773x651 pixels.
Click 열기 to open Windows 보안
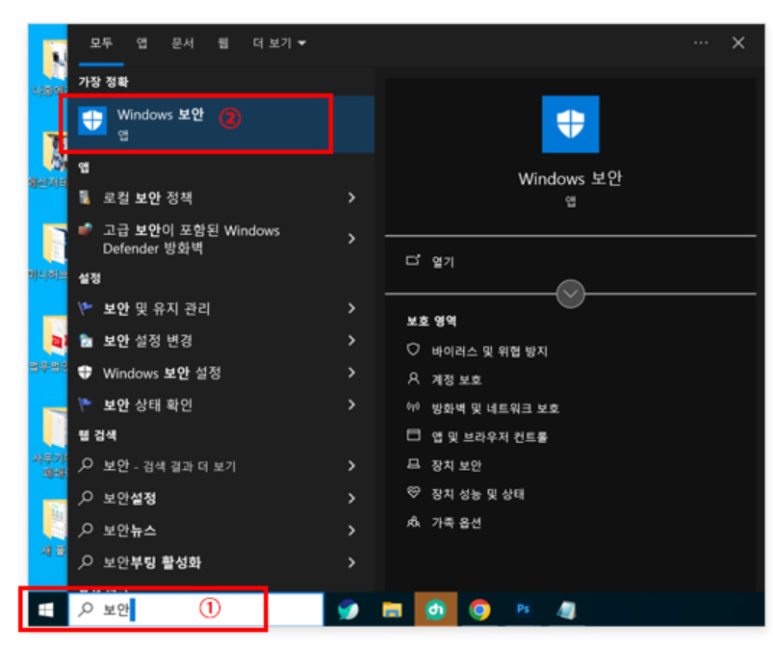[x=443, y=262]
